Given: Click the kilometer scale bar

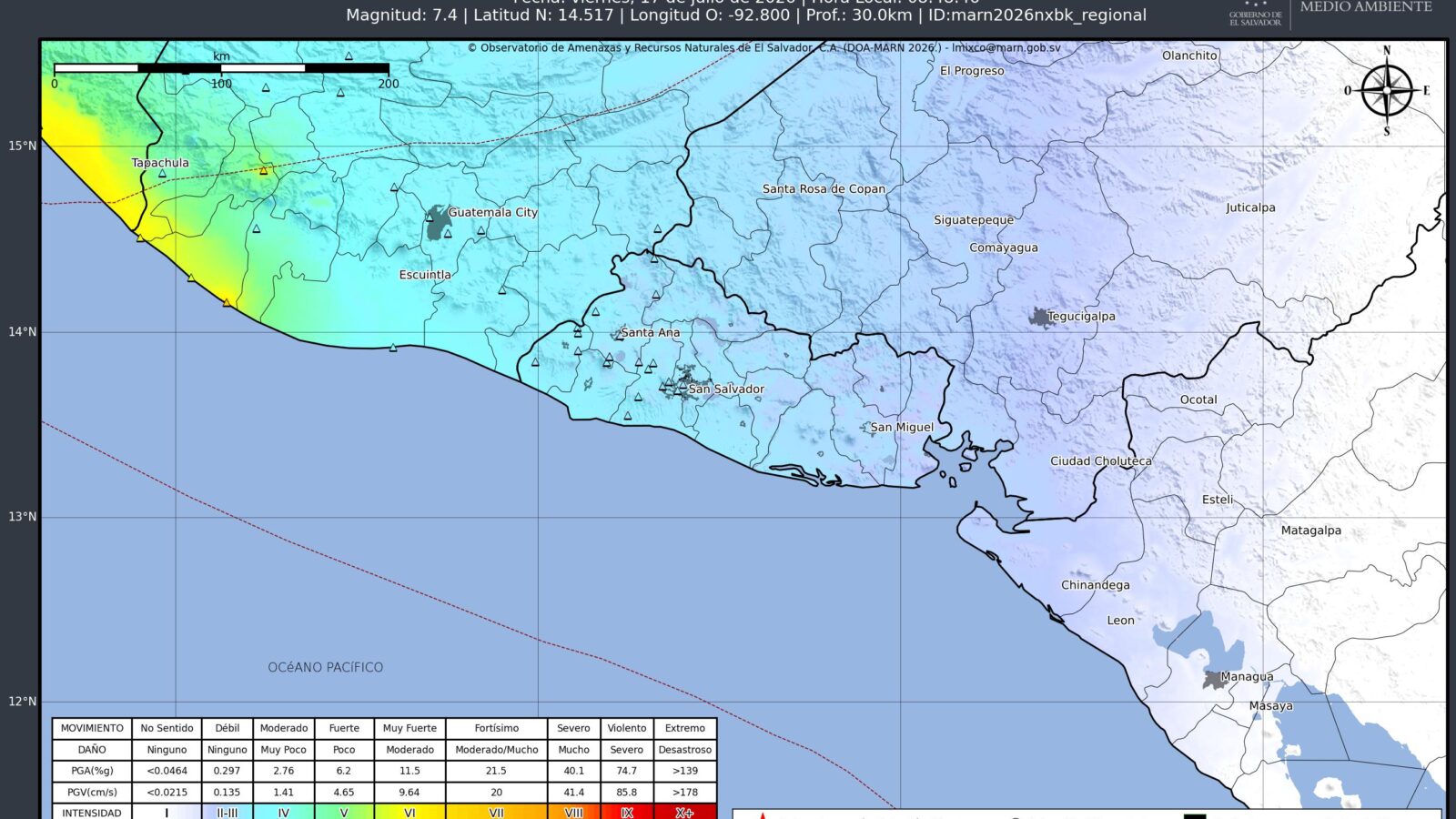Looking at the screenshot, I should pos(221,68).
